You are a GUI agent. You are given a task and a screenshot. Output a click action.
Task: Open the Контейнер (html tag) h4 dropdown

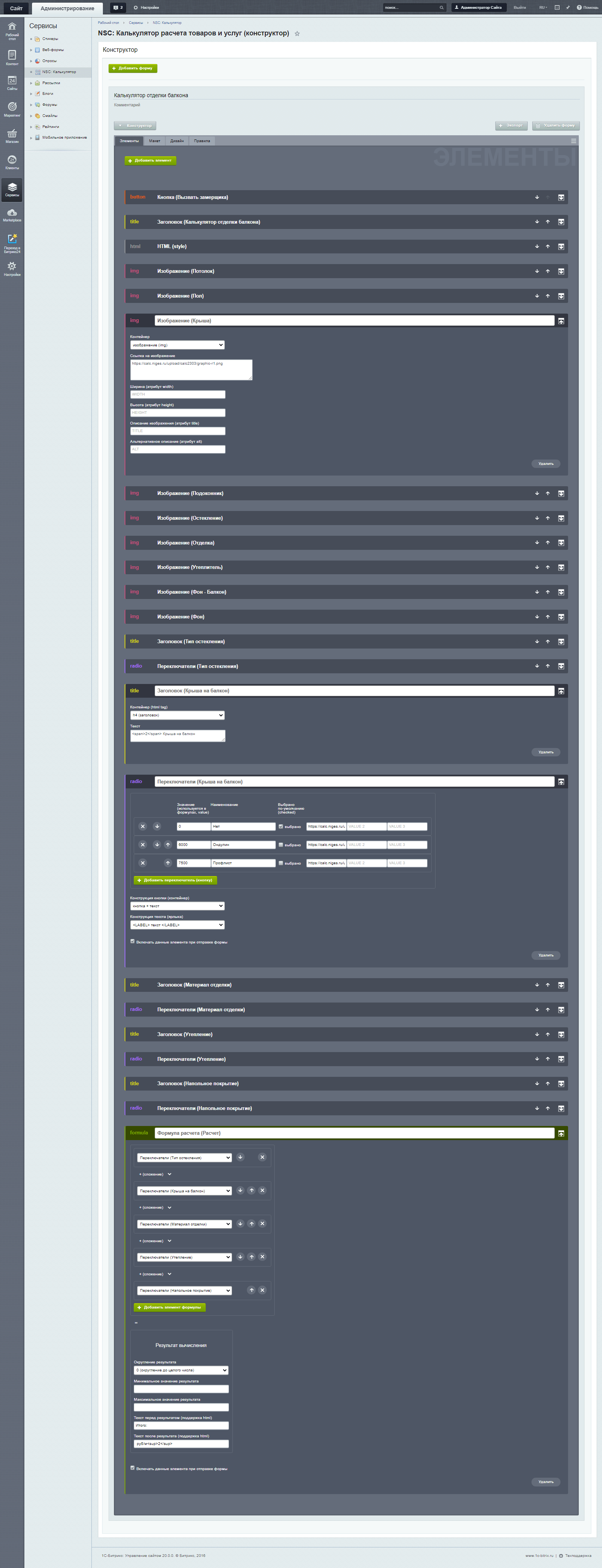tap(177, 715)
